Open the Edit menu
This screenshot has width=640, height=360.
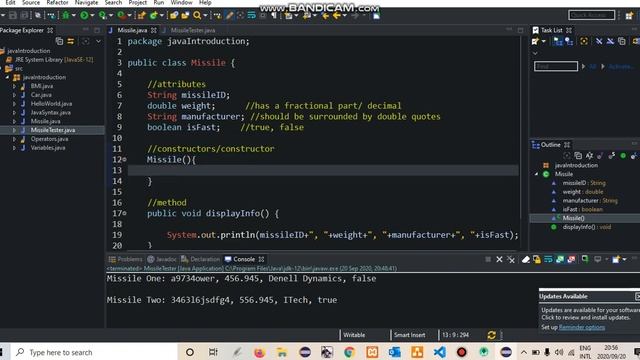(x=10, y=2)
